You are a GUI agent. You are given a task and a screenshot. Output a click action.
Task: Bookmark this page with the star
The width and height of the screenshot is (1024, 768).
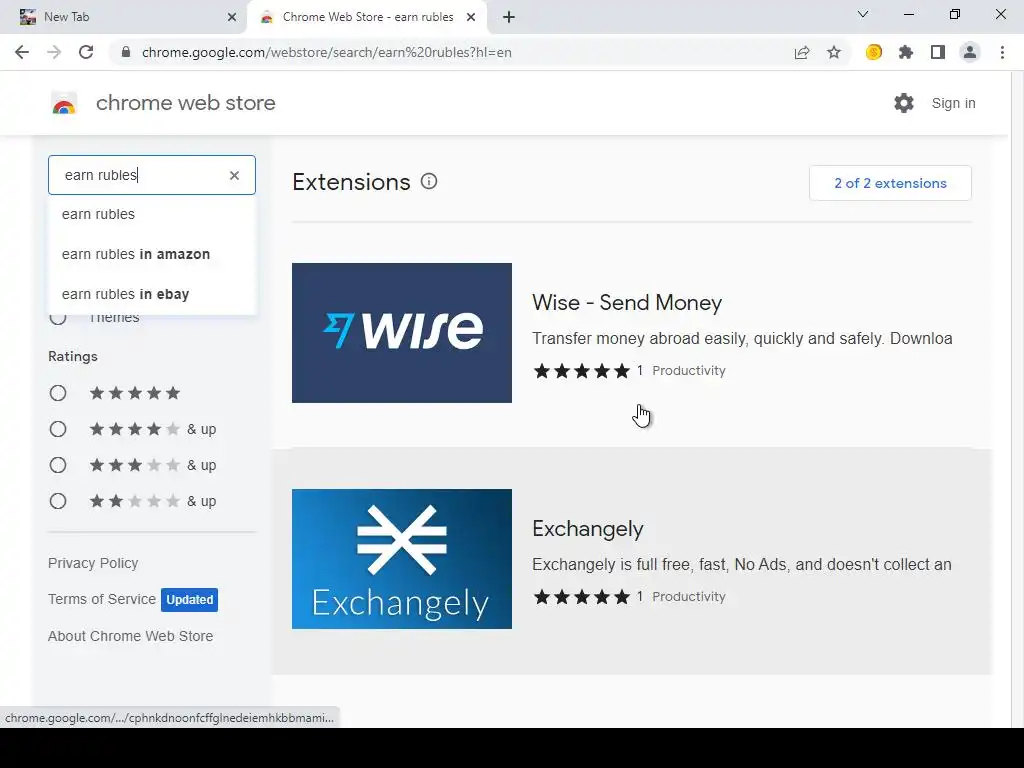pyautogui.click(x=834, y=52)
